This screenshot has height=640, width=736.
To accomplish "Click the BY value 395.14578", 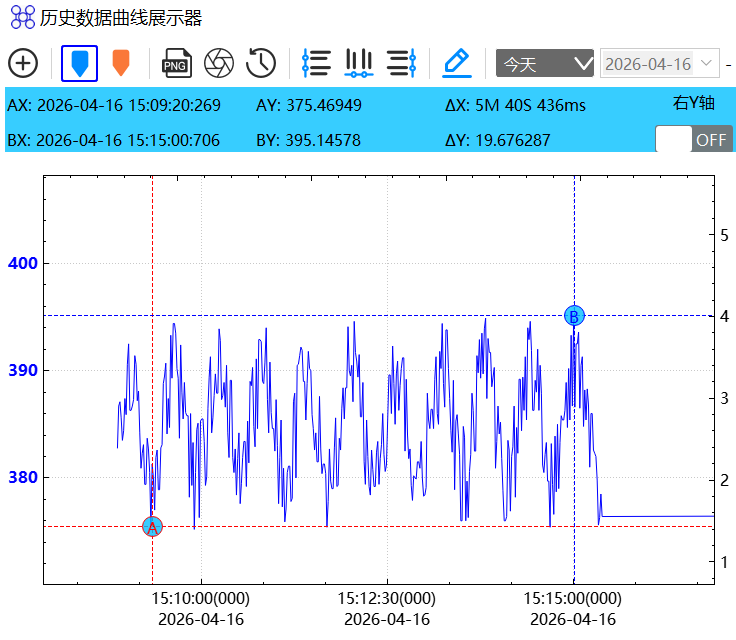I will pos(323,140).
